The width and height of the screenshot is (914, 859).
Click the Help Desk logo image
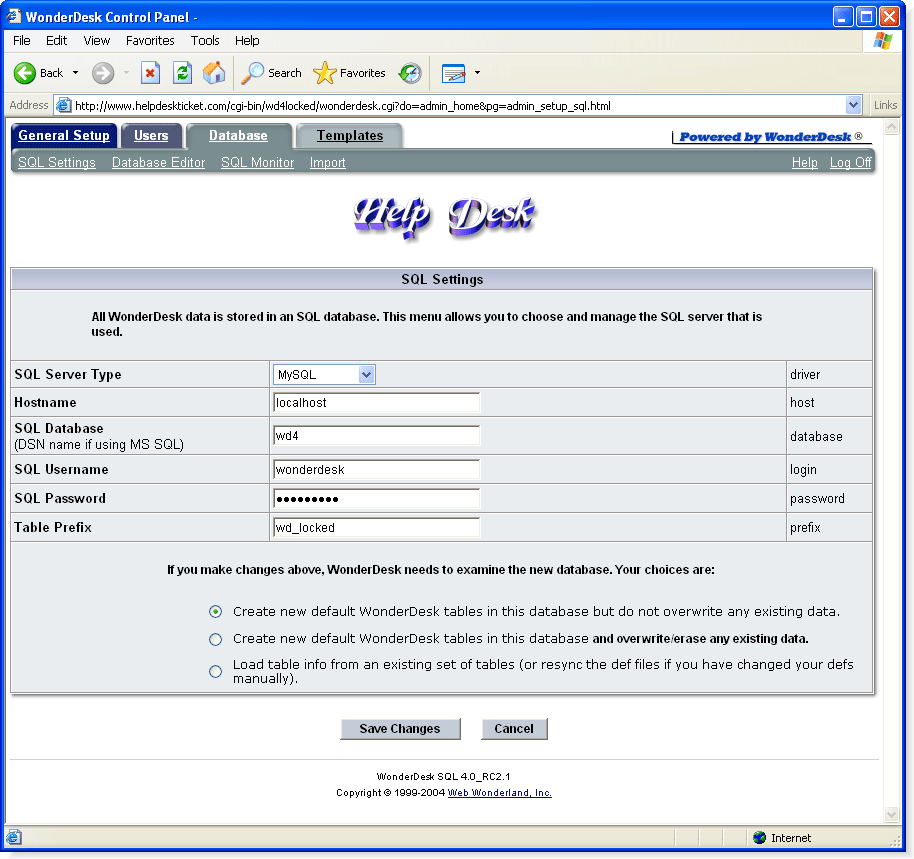(443, 218)
